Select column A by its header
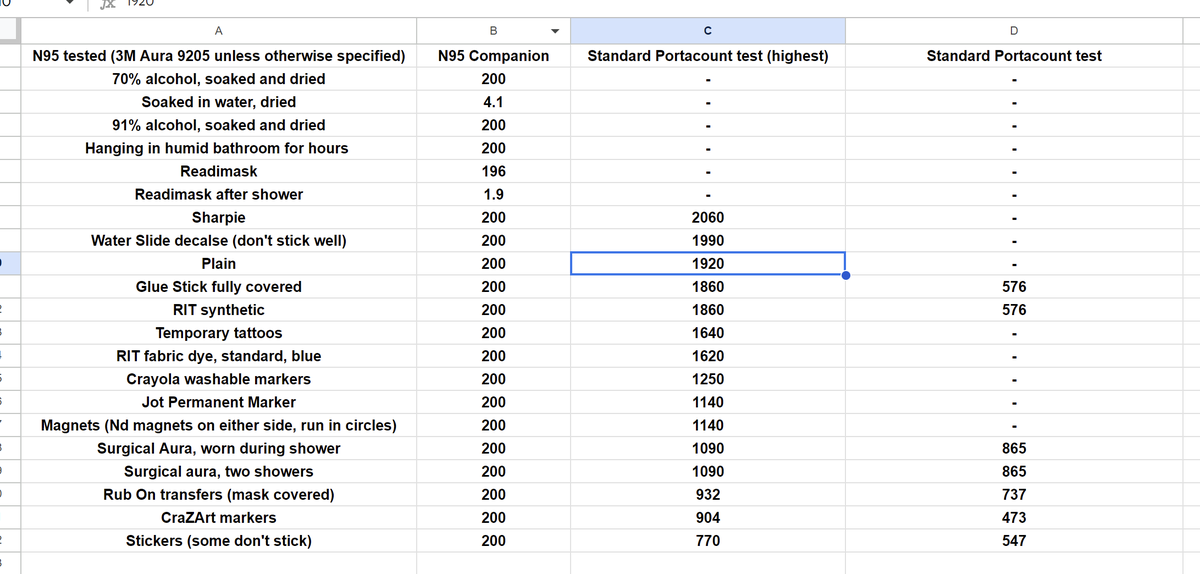 (x=219, y=30)
